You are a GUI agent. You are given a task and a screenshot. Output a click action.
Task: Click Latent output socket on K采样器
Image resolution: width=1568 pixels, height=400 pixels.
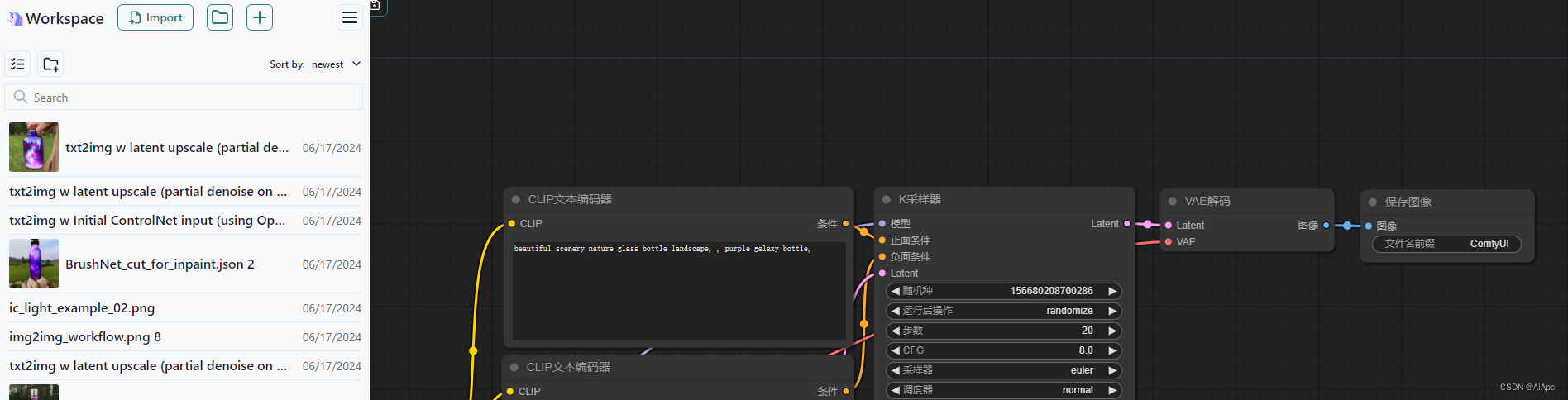pos(1127,224)
